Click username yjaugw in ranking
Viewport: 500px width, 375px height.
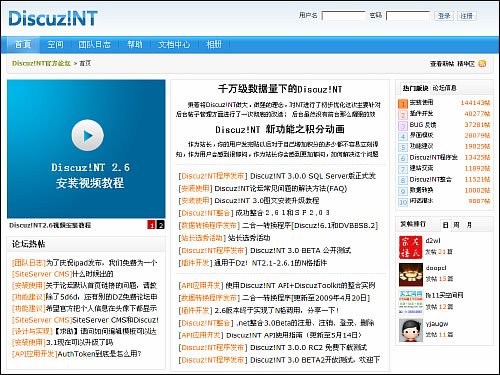click(437, 323)
